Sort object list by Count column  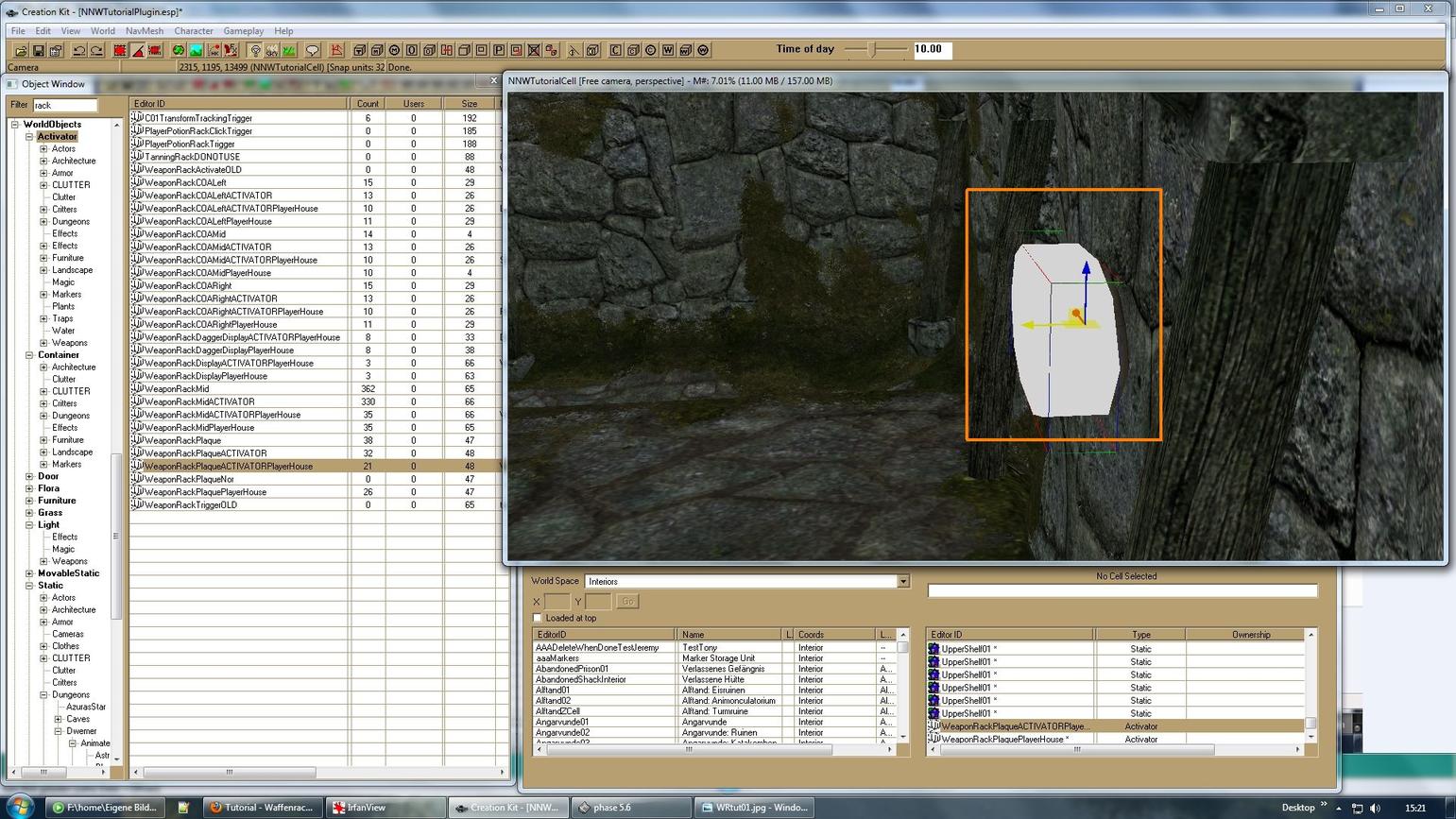pos(368,104)
